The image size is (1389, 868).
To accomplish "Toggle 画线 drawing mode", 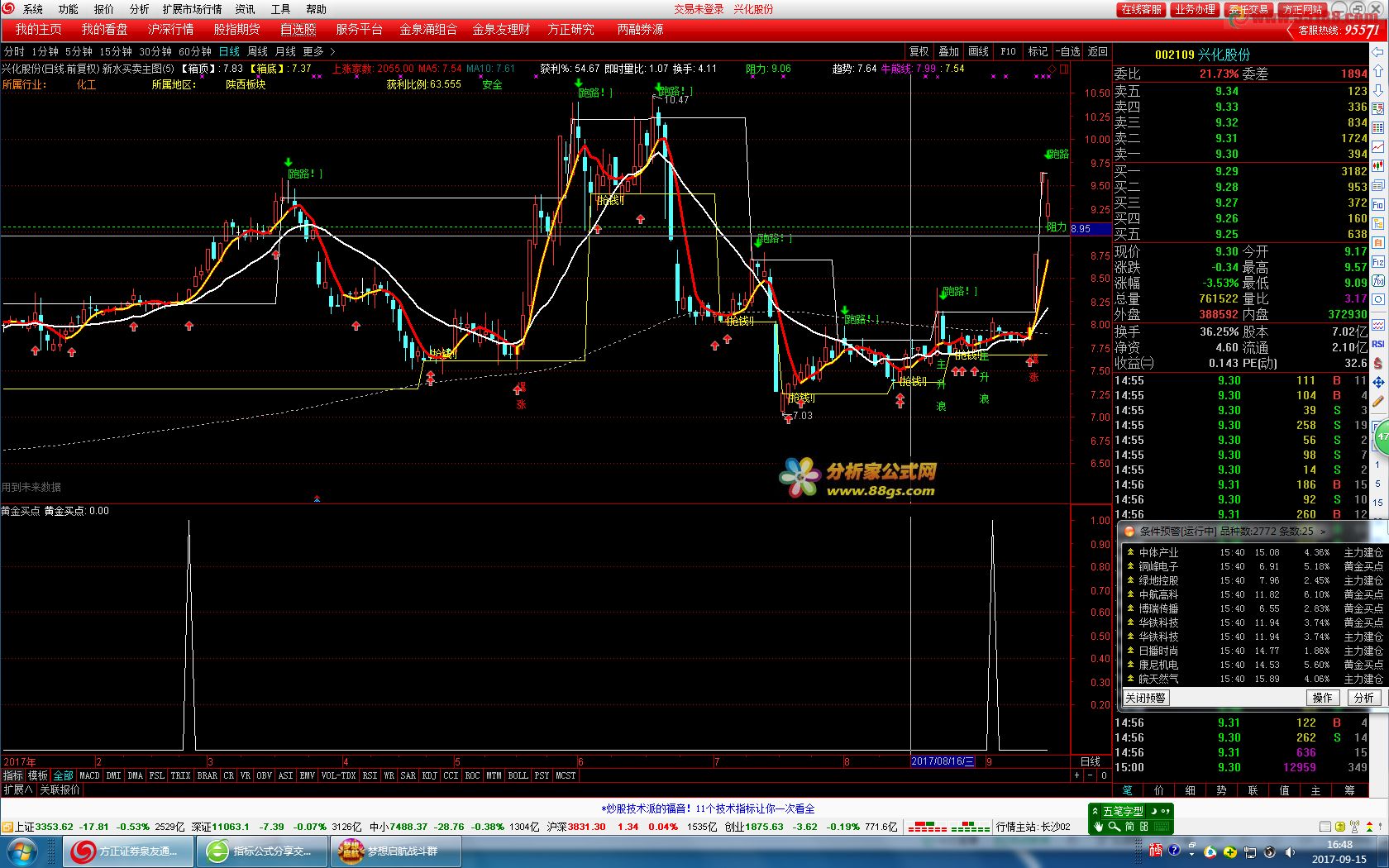I will click(978, 51).
